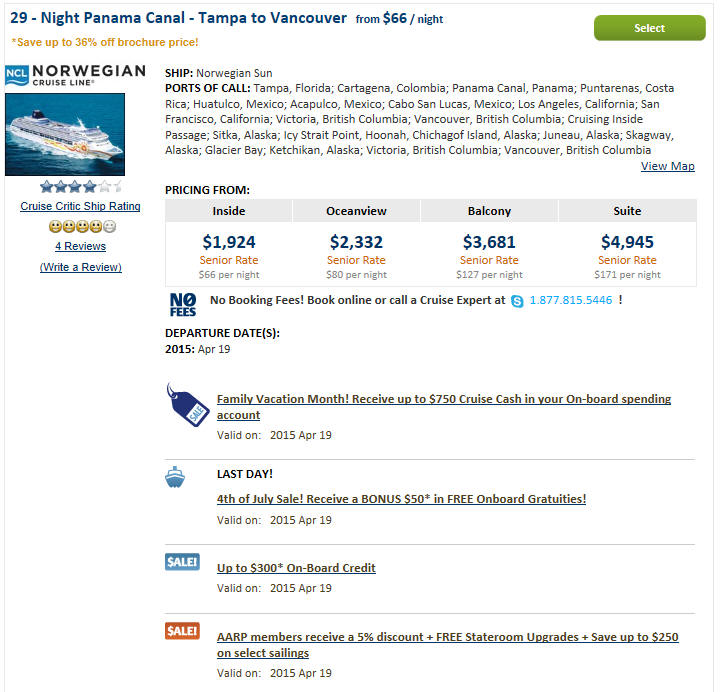Click the blue SALE! badge icon

pos(182,562)
